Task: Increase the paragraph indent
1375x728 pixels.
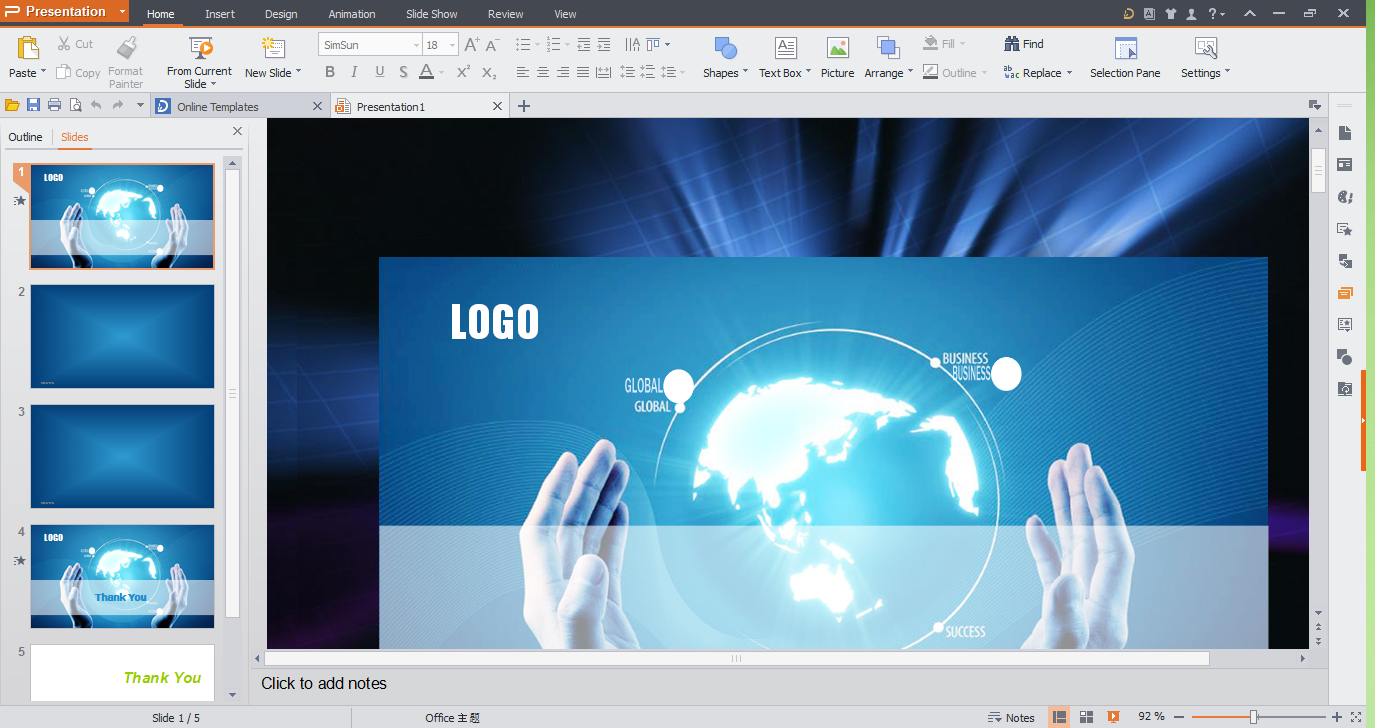Action: tap(604, 45)
